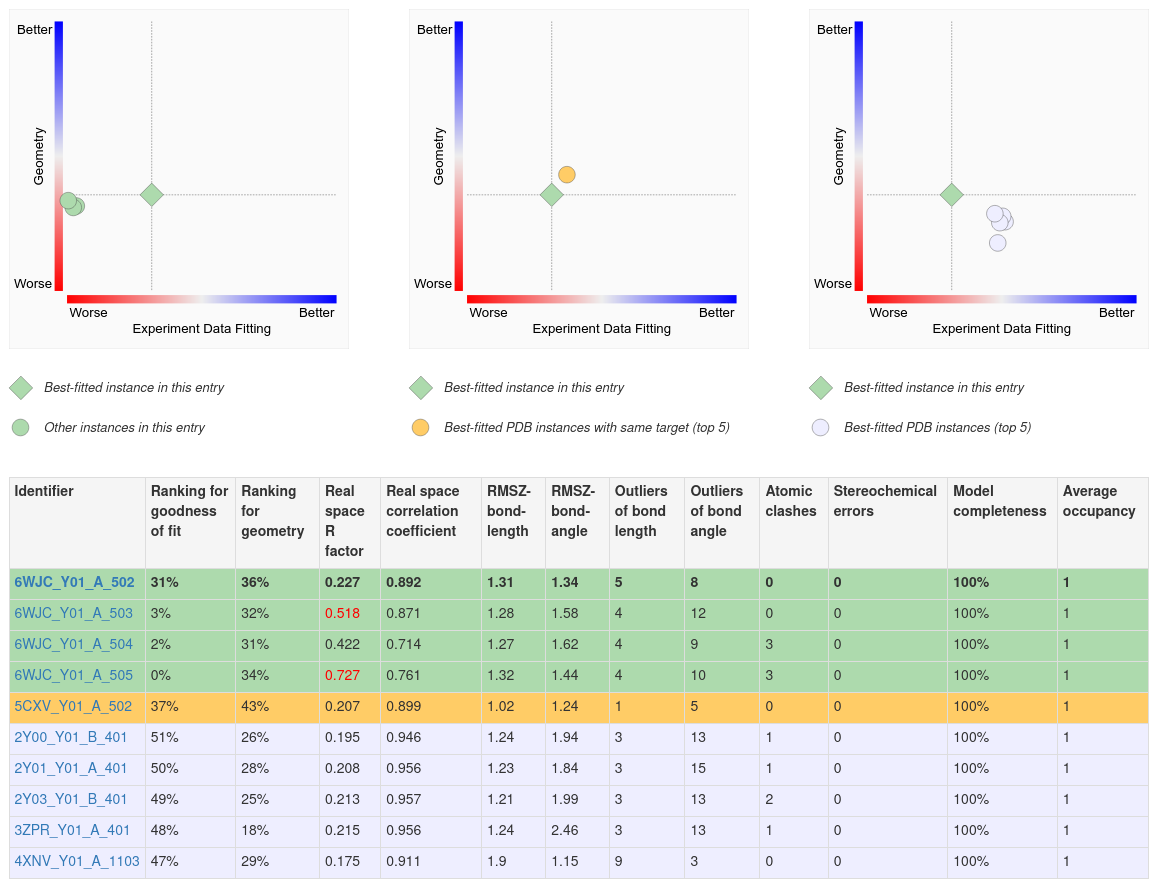The image size is (1155, 886).
Task: Click the green diamond in right chart
Action: coord(951,195)
